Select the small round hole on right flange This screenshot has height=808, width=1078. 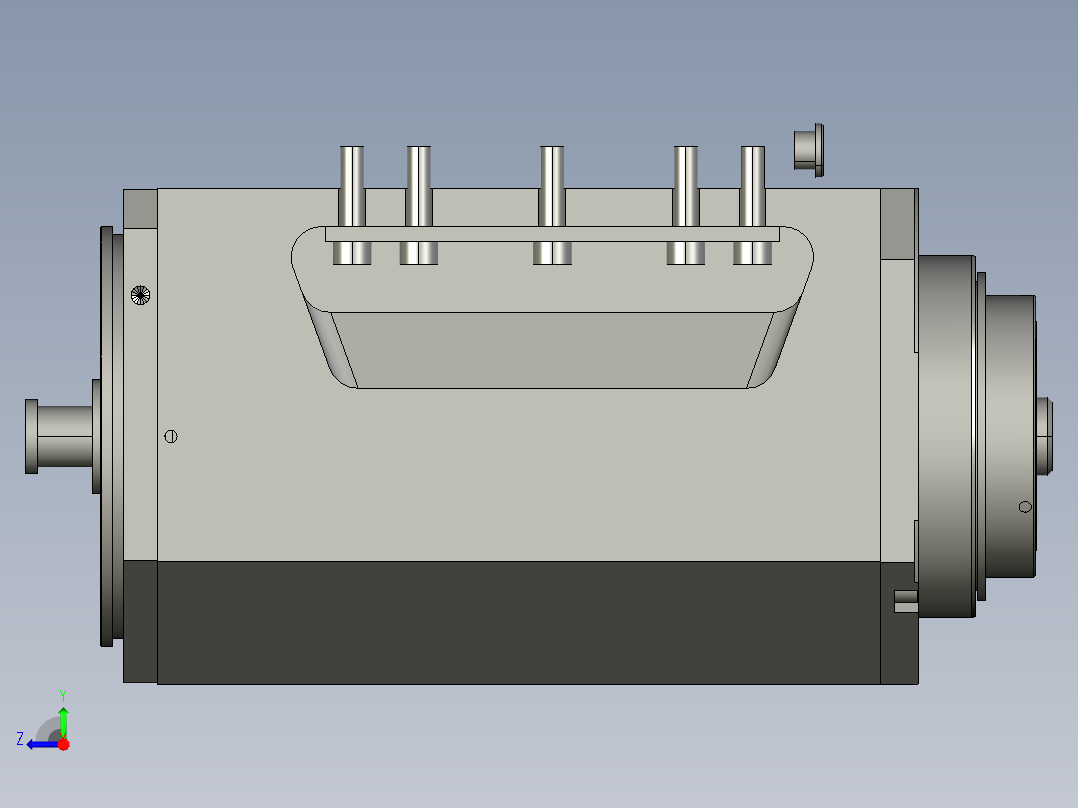coord(1025,507)
